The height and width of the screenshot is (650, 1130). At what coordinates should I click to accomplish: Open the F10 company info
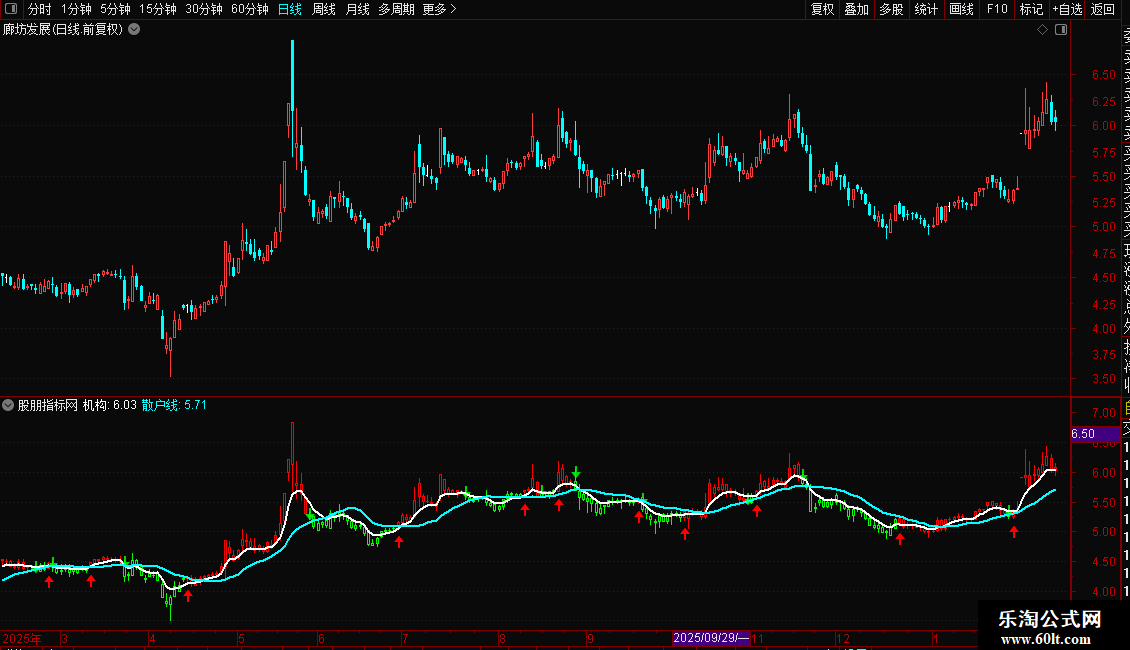pos(997,9)
